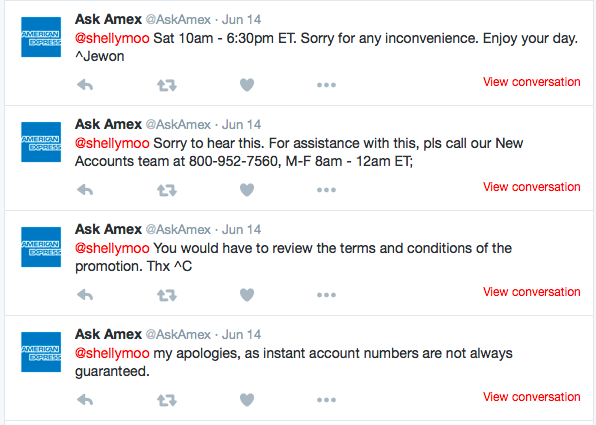Click American Express avatar on first tweet
The height and width of the screenshot is (425, 596).
click(41, 37)
